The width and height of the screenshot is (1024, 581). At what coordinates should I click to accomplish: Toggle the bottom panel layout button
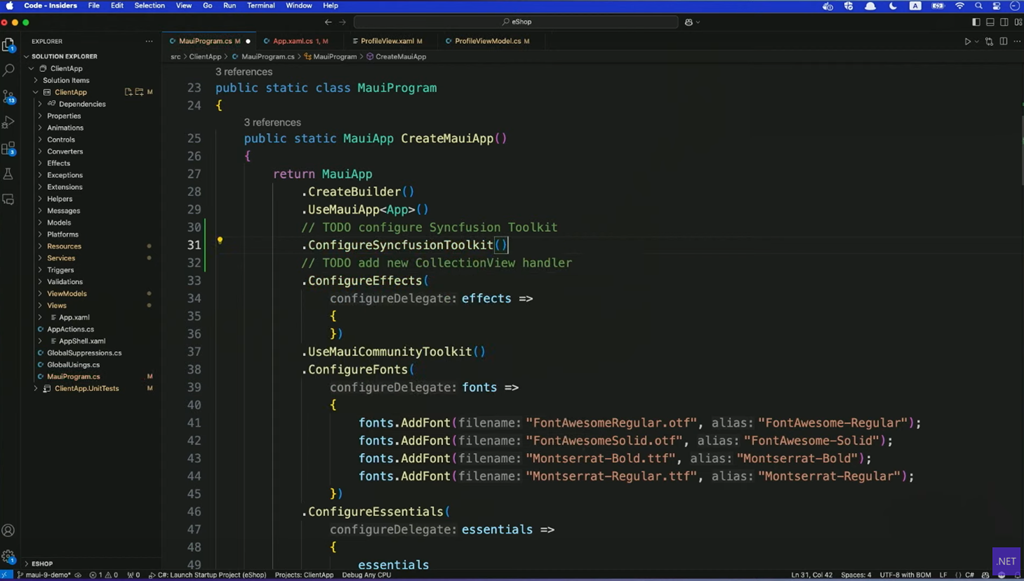click(990, 22)
